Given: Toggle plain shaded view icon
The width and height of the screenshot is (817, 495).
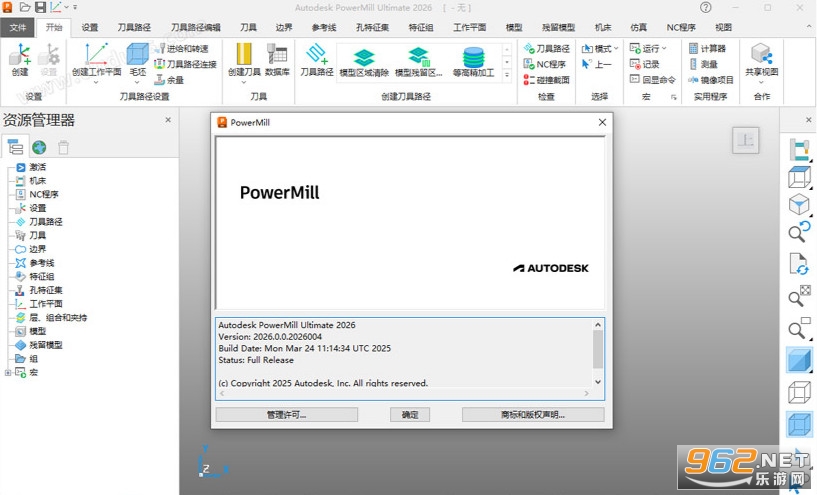Looking at the screenshot, I should [x=799, y=360].
